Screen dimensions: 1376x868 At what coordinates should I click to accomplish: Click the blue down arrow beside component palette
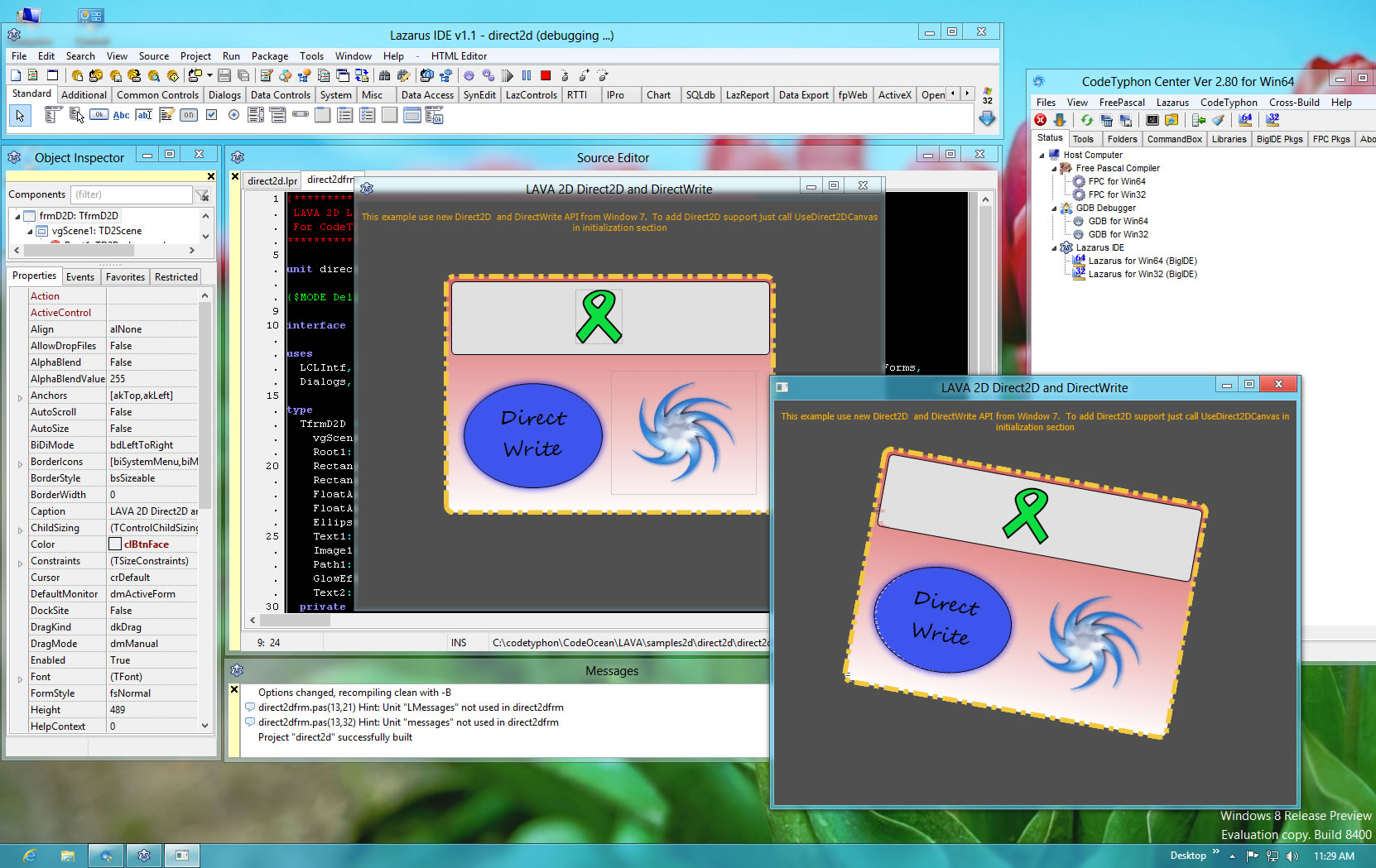pyautogui.click(x=987, y=118)
